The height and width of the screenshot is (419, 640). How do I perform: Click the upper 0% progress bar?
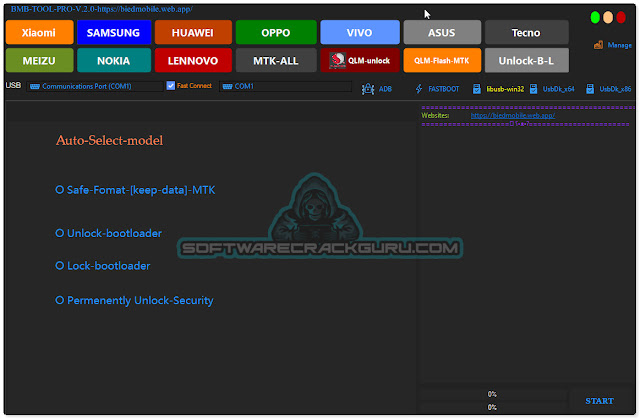point(493,394)
